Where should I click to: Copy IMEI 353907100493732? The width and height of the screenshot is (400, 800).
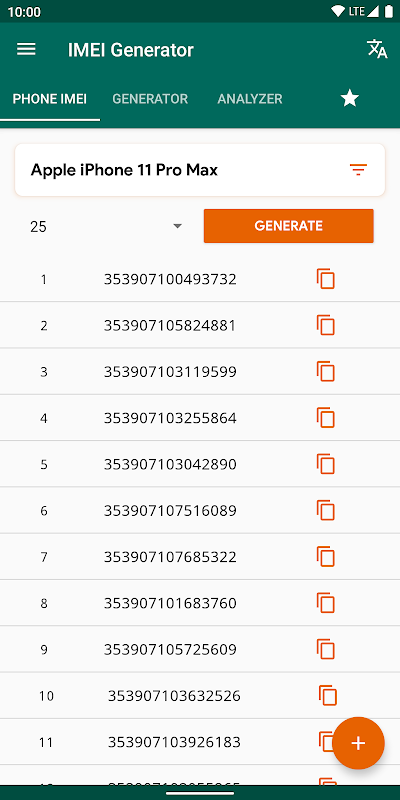326,279
